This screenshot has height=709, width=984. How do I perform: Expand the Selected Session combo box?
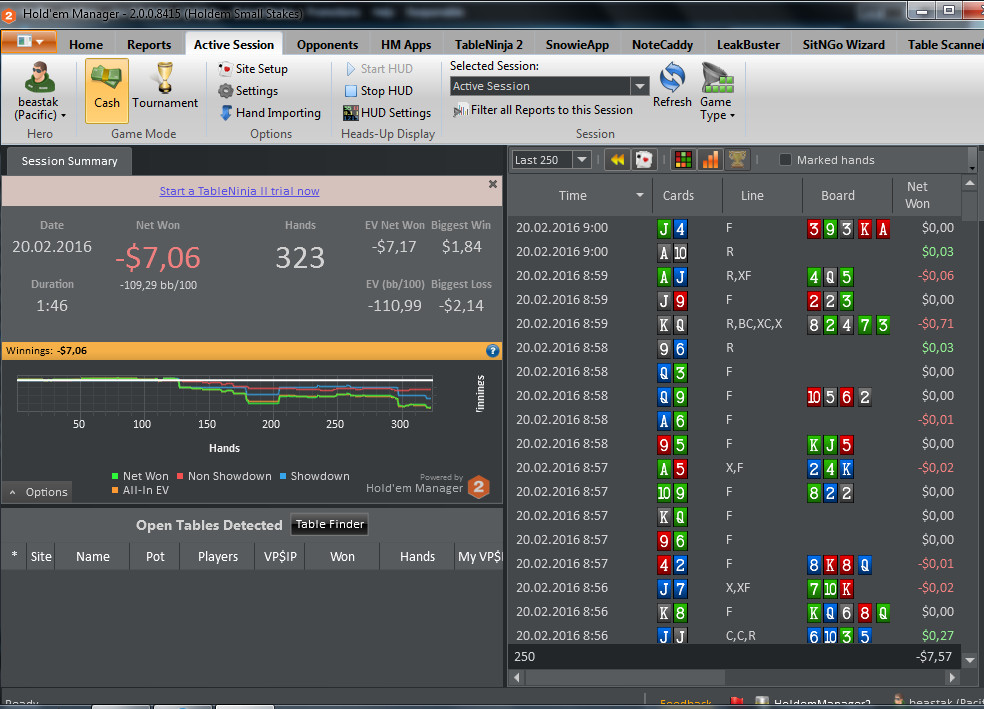[639, 86]
